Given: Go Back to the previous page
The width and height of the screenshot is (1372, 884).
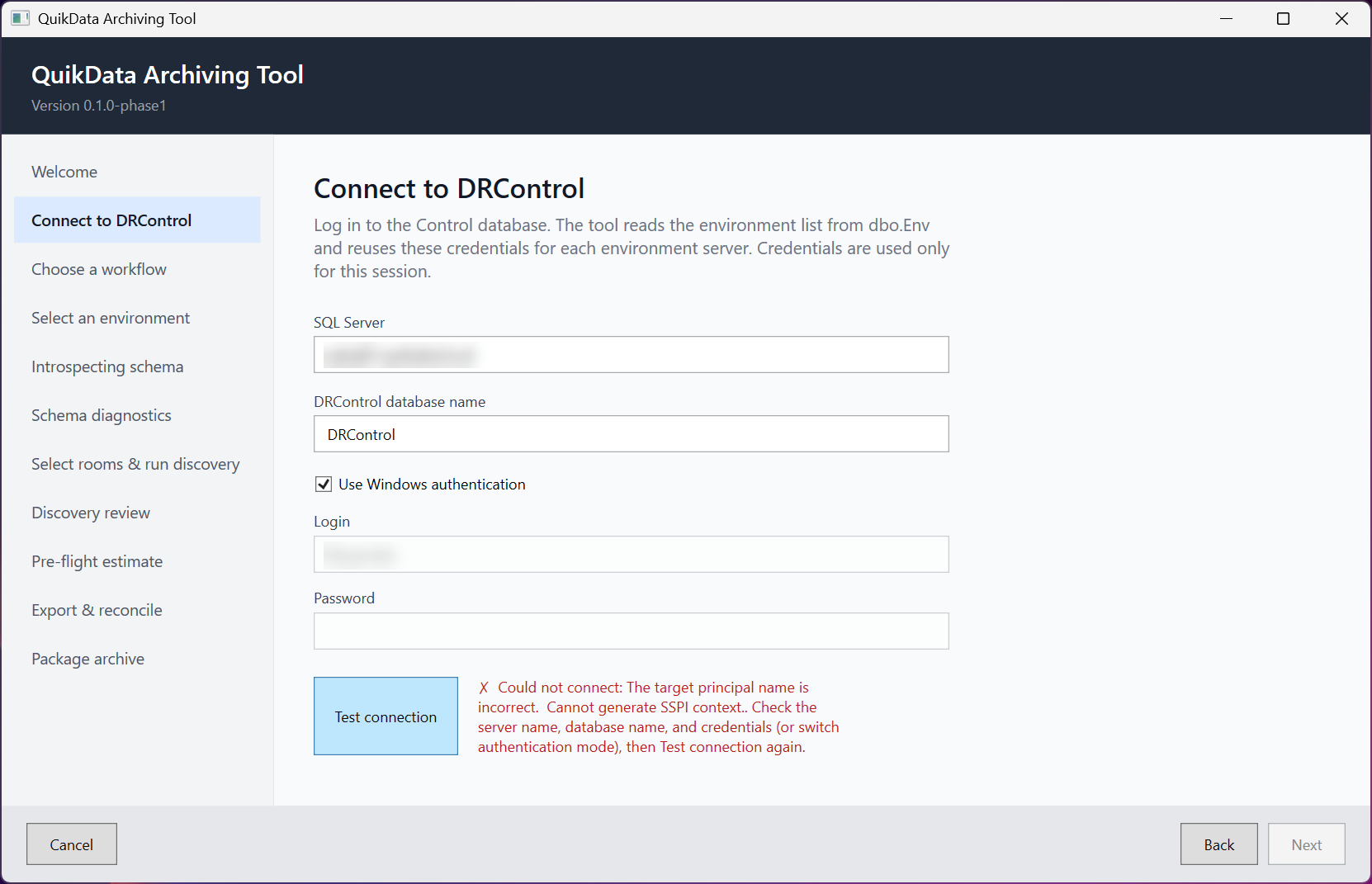Looking at the screenshot, I should [1219, 844].
